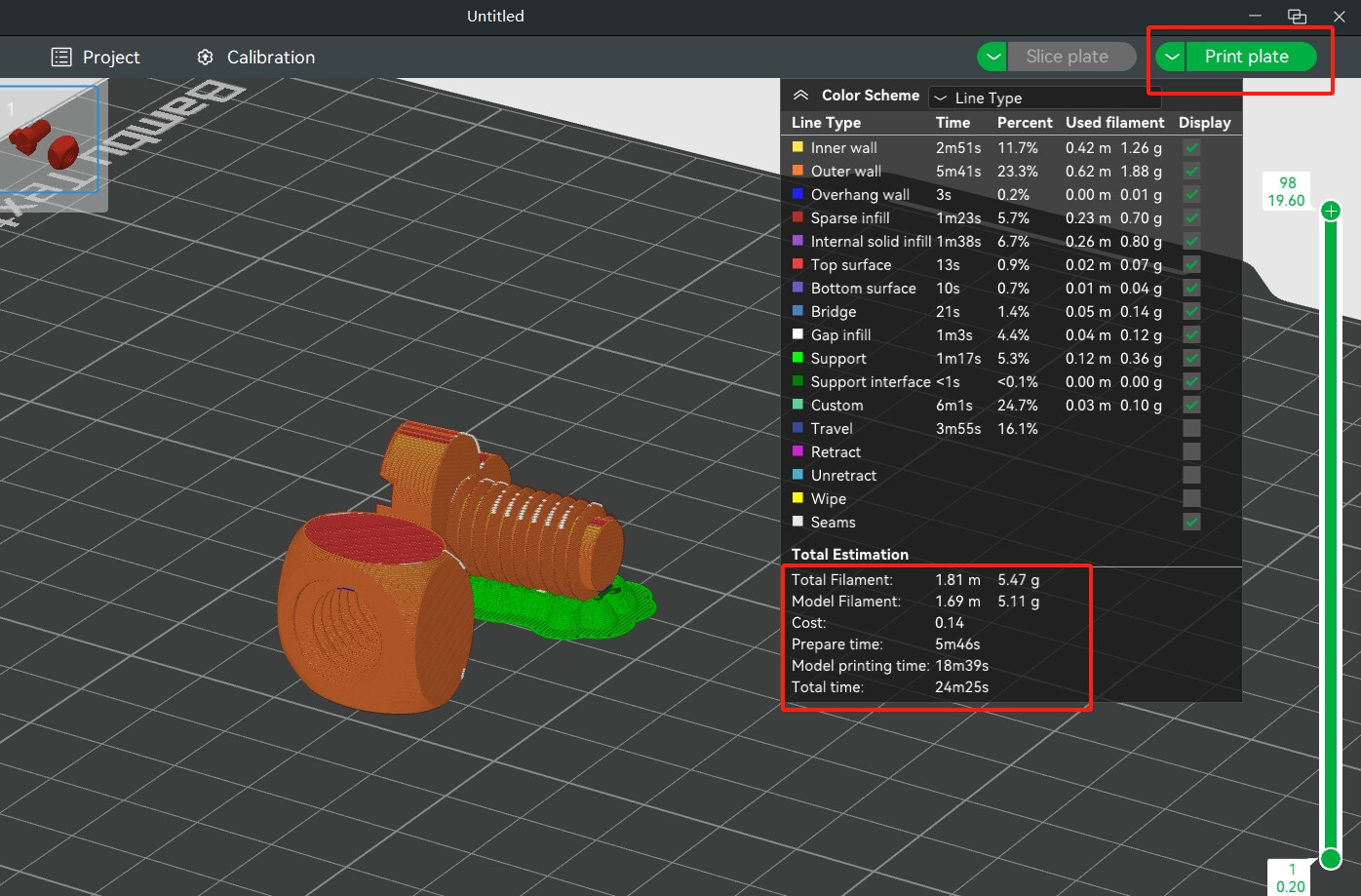This screenshot has height=896, width=1361.
Task: Open the Line Type color scheme dropdown
Action: pyautogui.click(x=1045, y=97)
